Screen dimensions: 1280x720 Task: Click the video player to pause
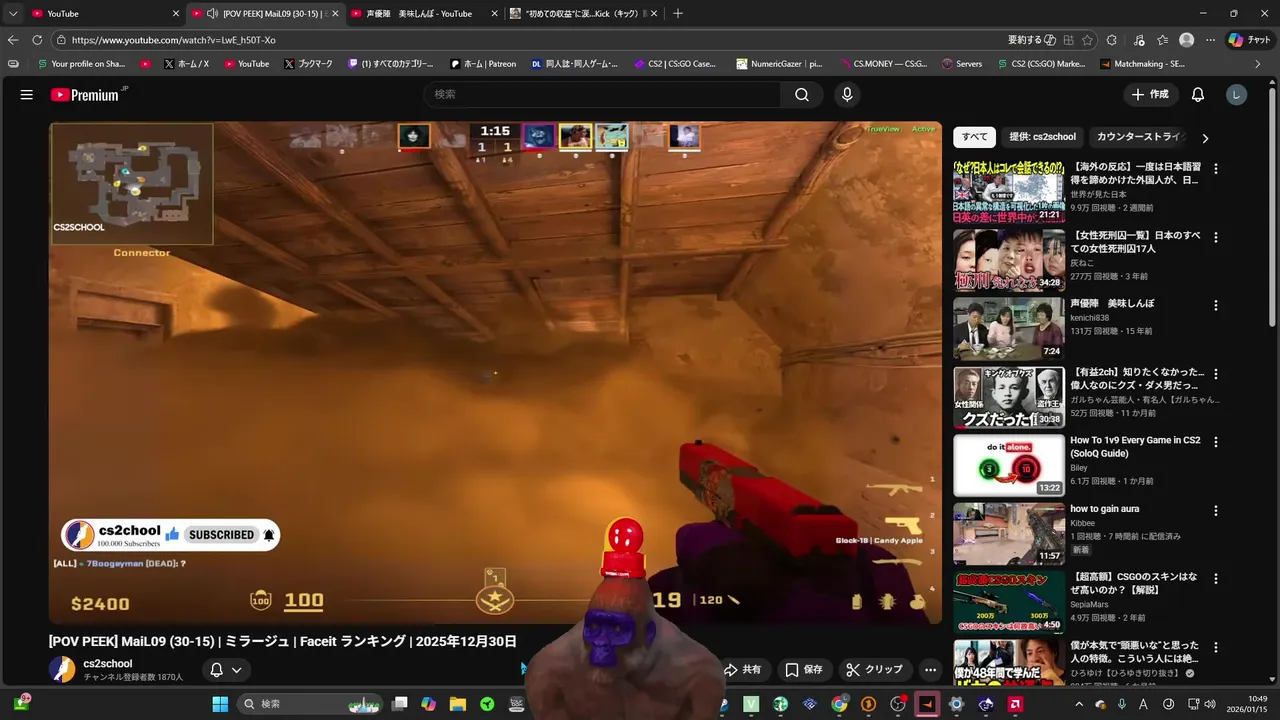495,372
